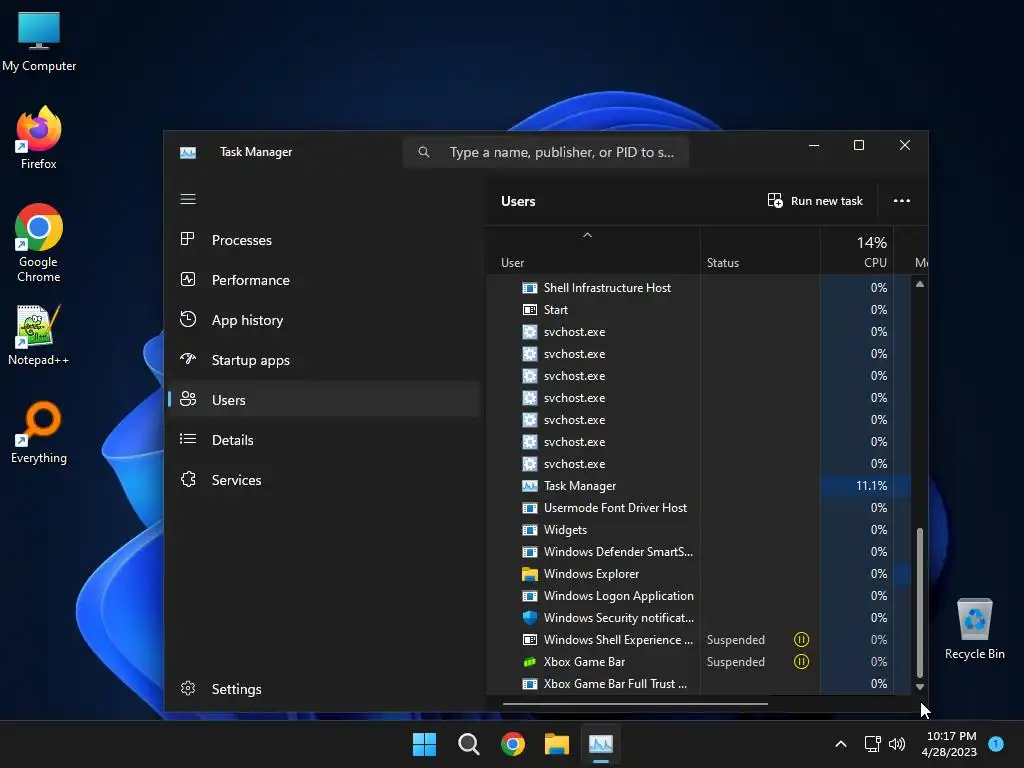Click the scroll up arrow of the process list
The width and height of the screenshot is (1024, 768).
920,284
